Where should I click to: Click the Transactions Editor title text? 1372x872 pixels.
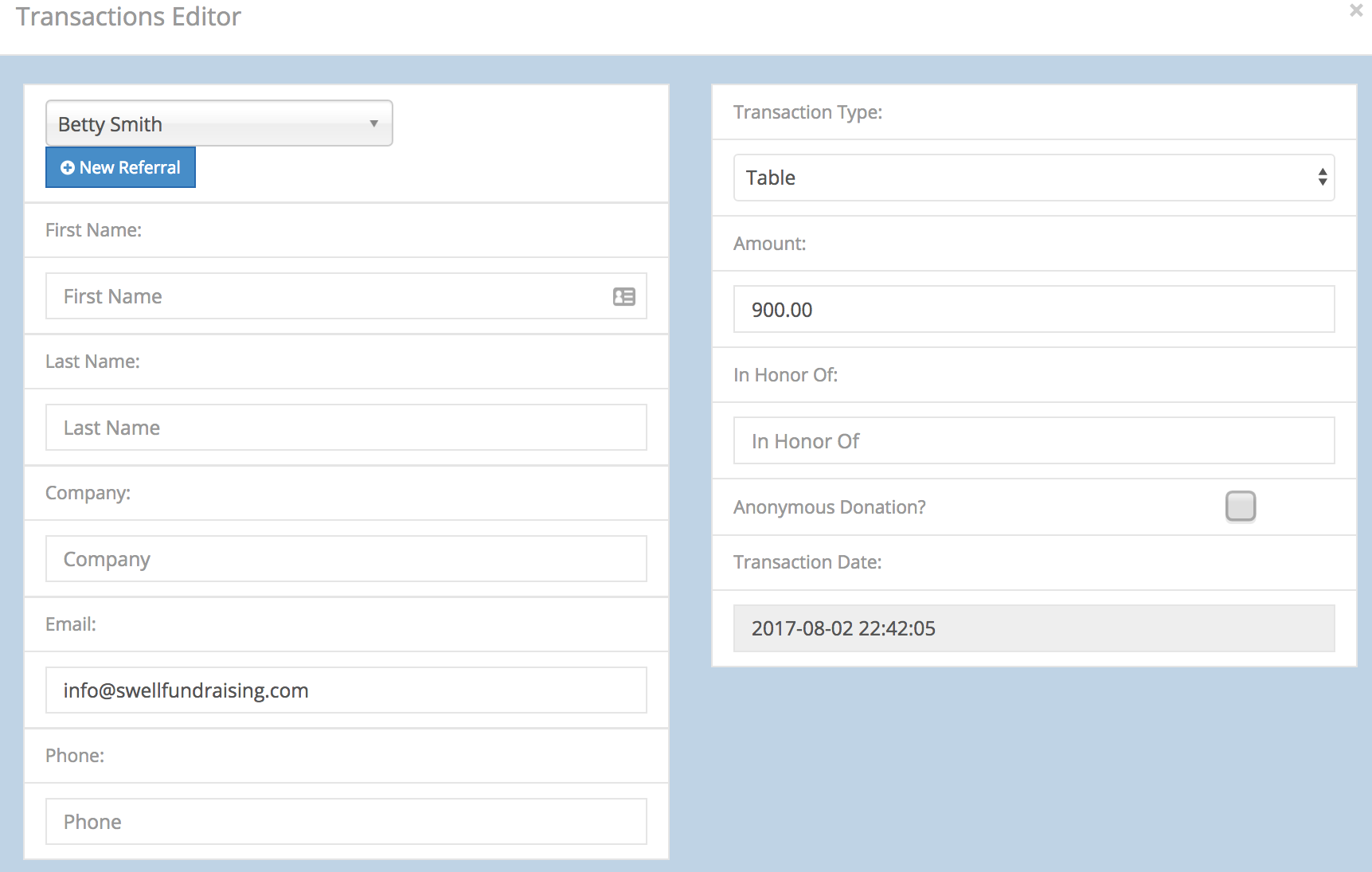point(128,17)
